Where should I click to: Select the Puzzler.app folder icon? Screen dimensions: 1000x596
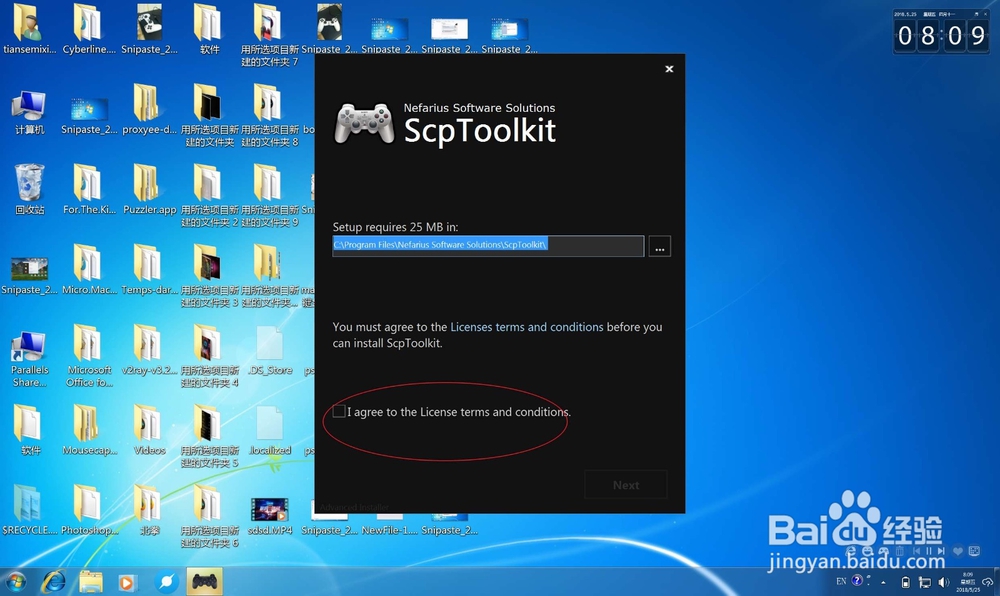tap(149, 190)
